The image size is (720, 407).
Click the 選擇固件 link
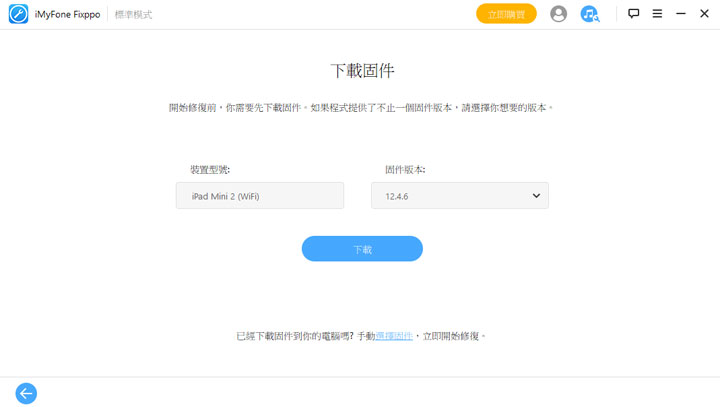(x=393, y=337)
